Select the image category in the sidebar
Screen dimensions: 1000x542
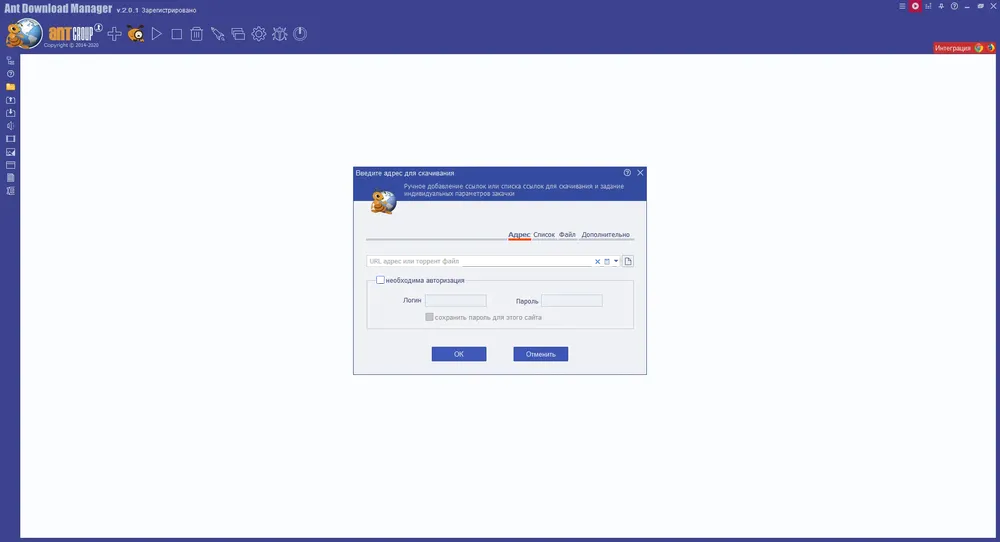tap(10, 152)
